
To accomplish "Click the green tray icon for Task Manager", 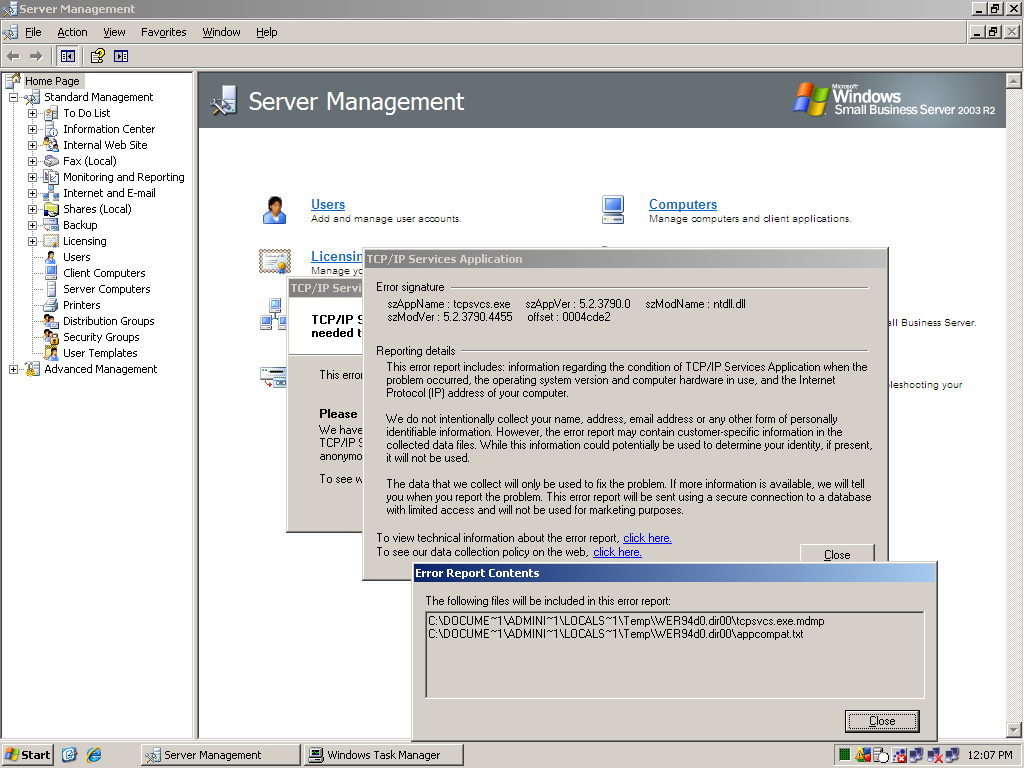I will (844, 755).
